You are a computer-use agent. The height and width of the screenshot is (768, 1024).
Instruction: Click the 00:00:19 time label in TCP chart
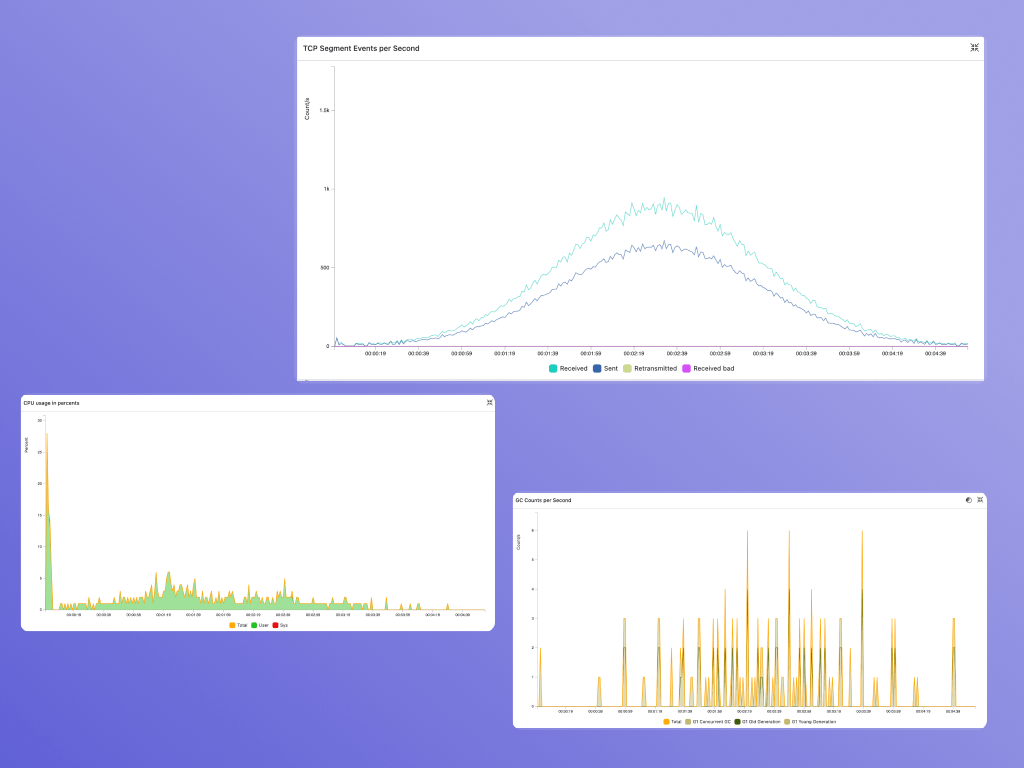click(x=376, y=353)
